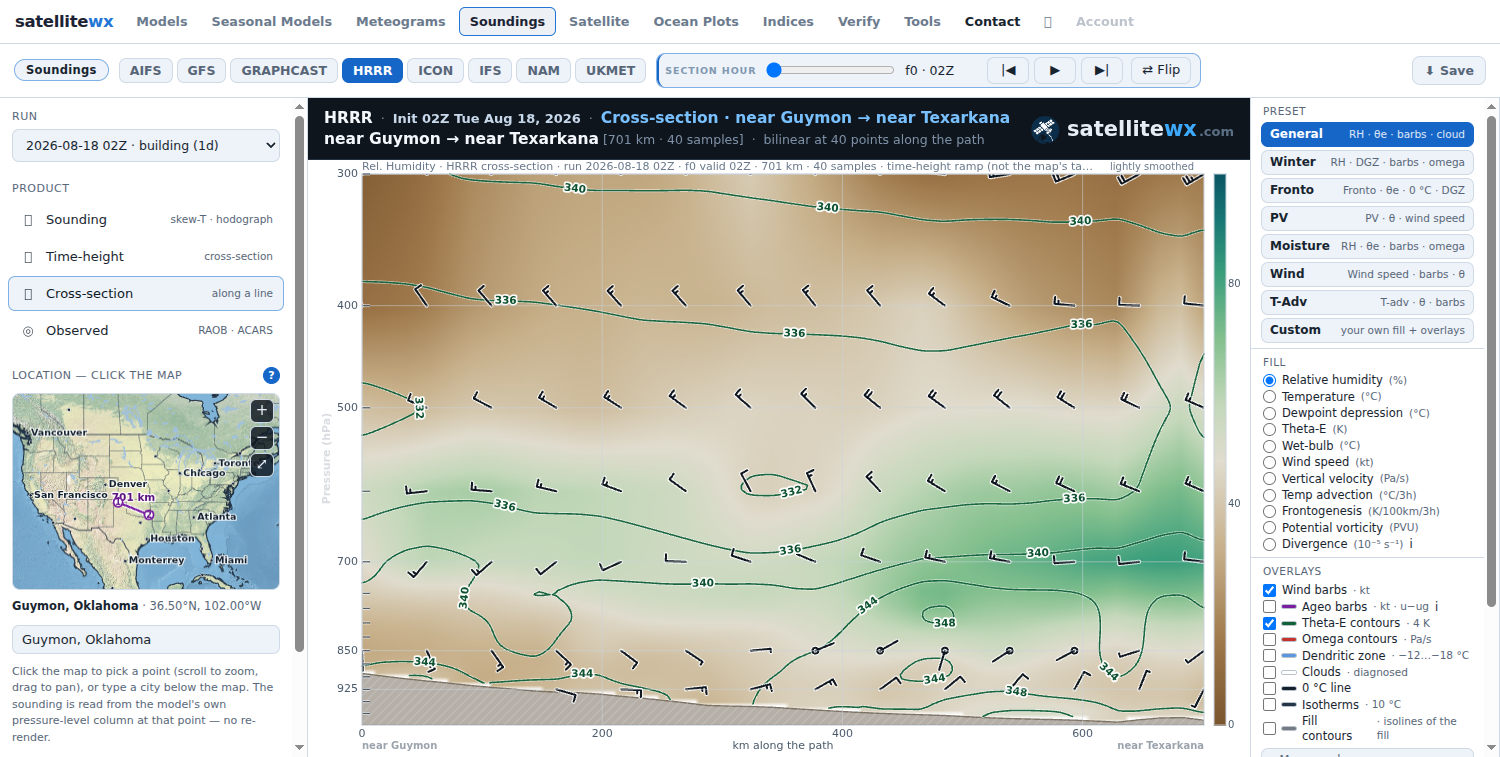Click the icon next to Contact in navbar

point(1048,21)
